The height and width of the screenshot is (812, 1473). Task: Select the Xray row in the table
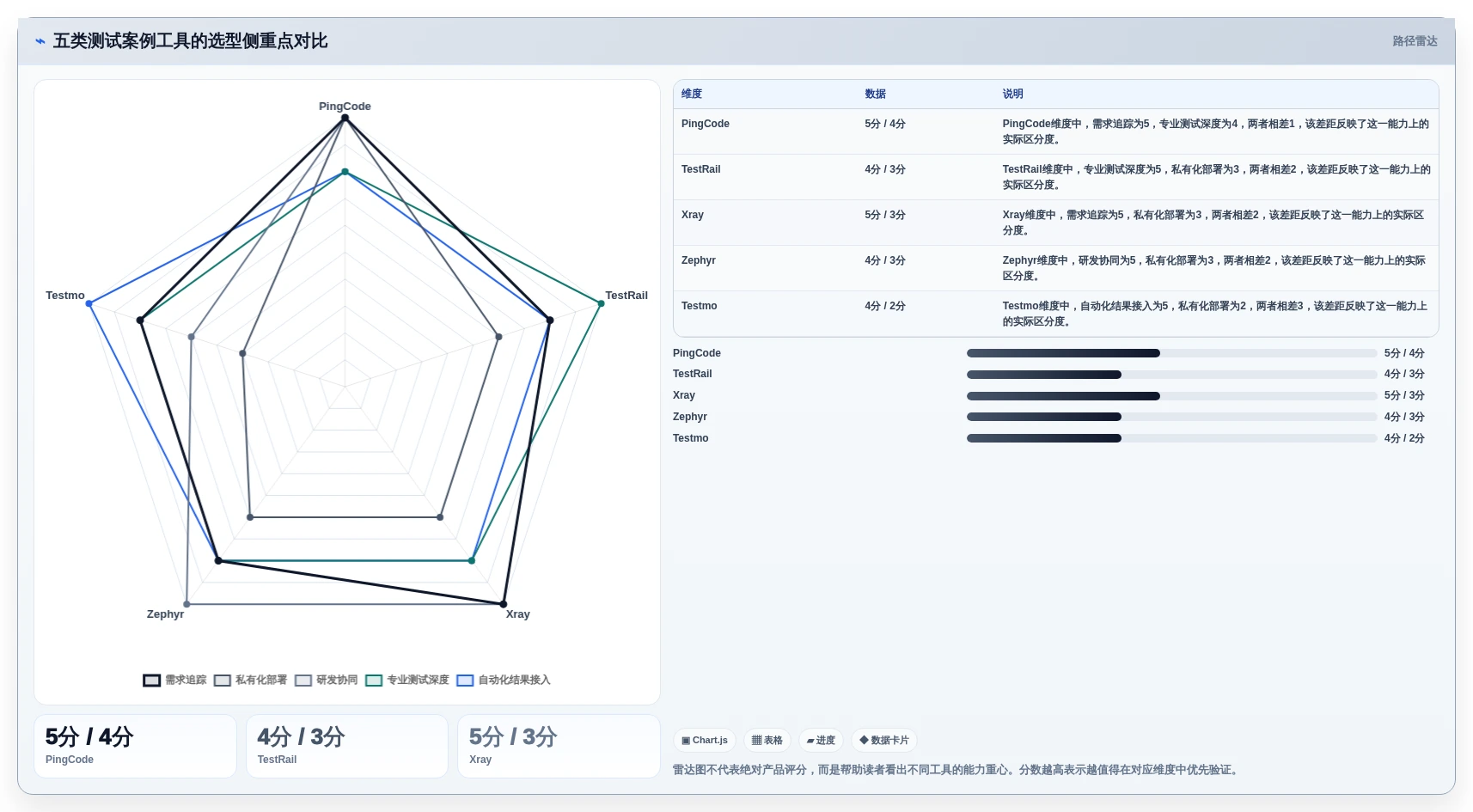point(1055,223)
